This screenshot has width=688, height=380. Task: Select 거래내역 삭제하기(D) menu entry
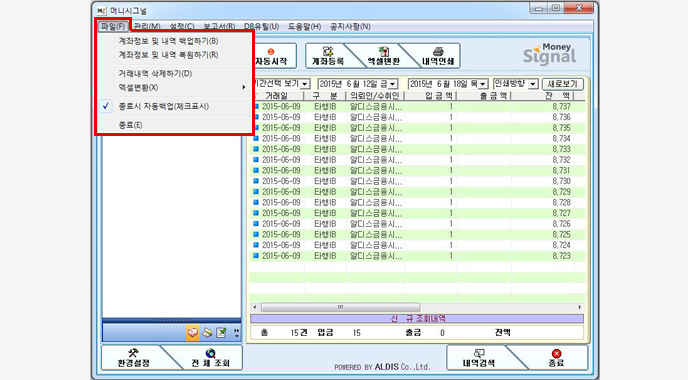pyautogui.click(x=155, y=73)
